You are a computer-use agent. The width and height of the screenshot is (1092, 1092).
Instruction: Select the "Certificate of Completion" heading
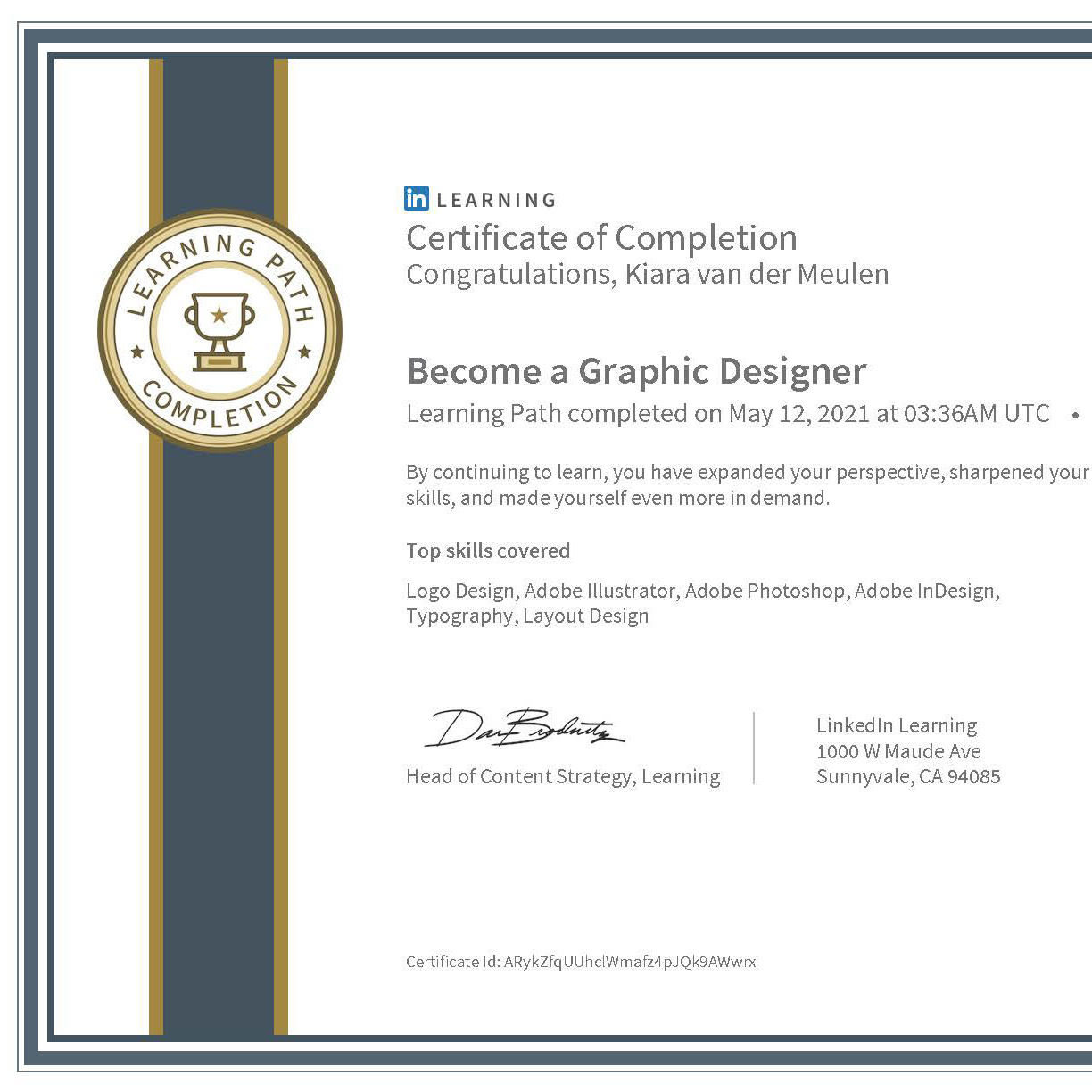(601, 238)
